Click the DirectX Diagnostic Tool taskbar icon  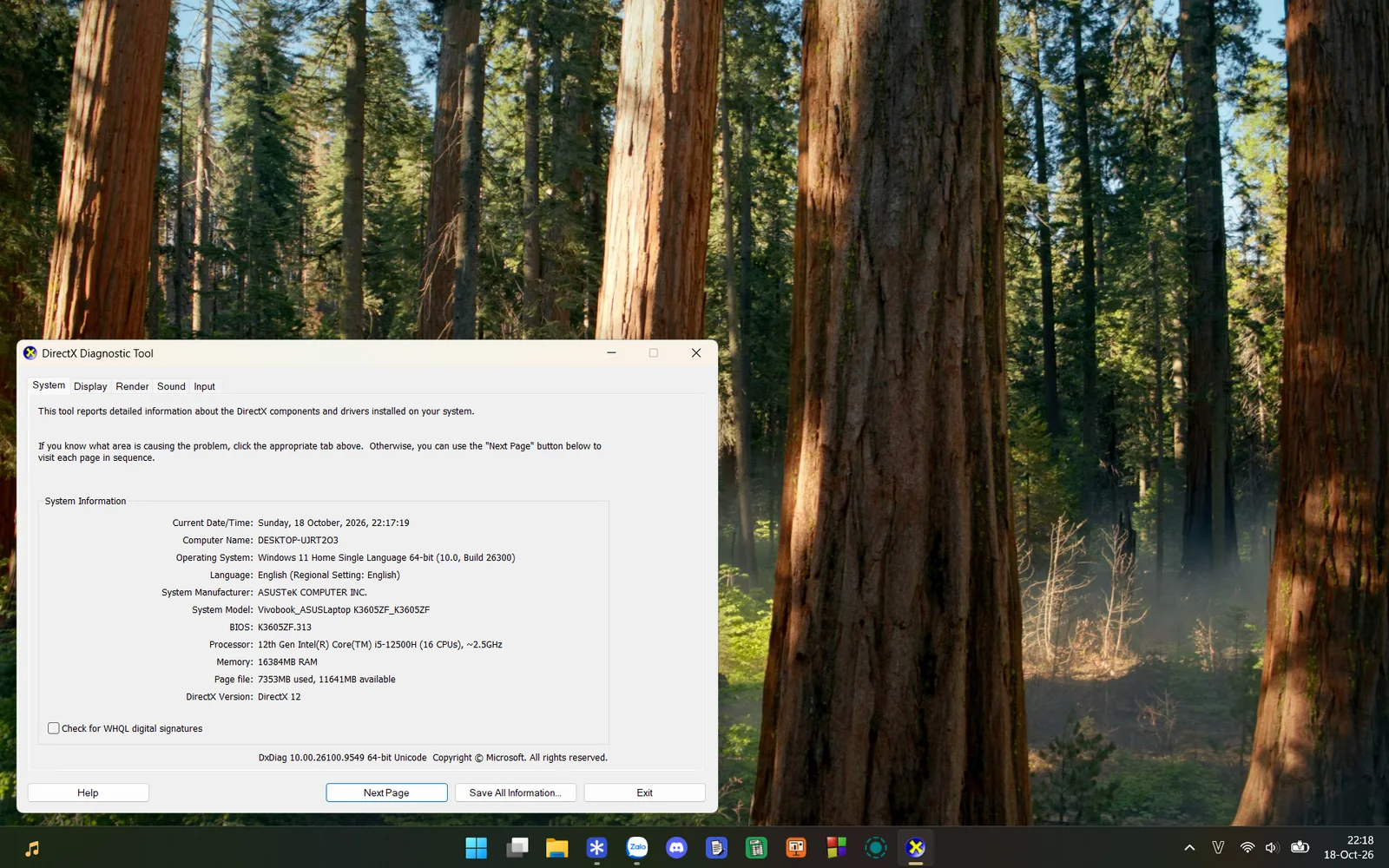click(x=916, y=848)
